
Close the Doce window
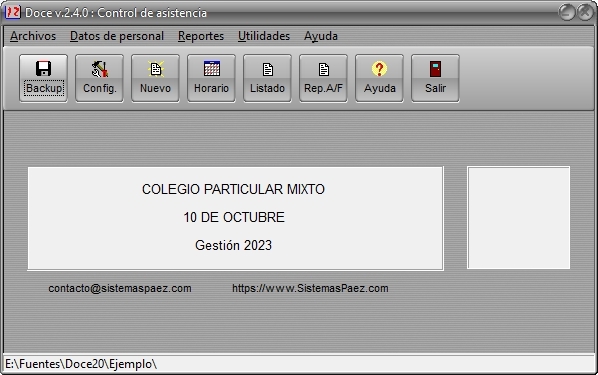click(x=585, y=12)
